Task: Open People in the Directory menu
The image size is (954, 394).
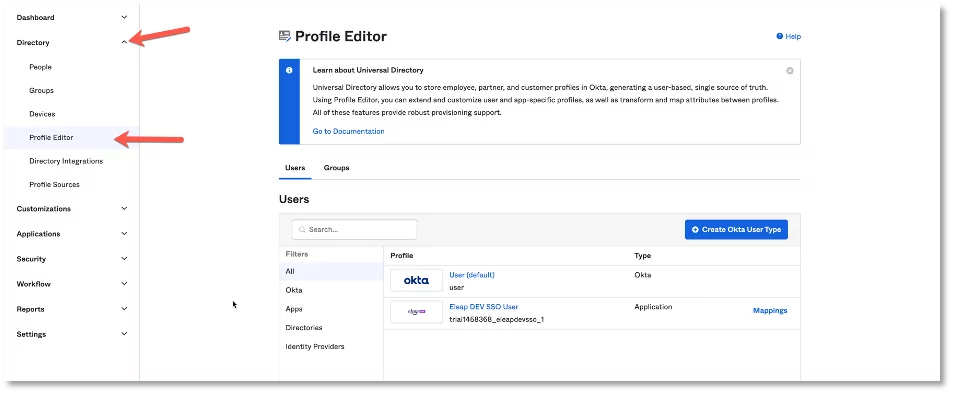Action: pos(40,67)
